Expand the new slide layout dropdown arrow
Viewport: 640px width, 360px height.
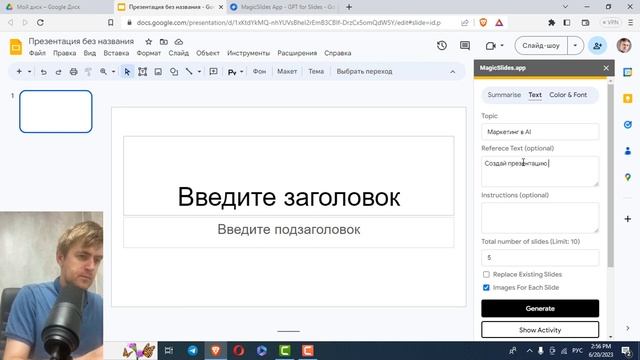29,72
